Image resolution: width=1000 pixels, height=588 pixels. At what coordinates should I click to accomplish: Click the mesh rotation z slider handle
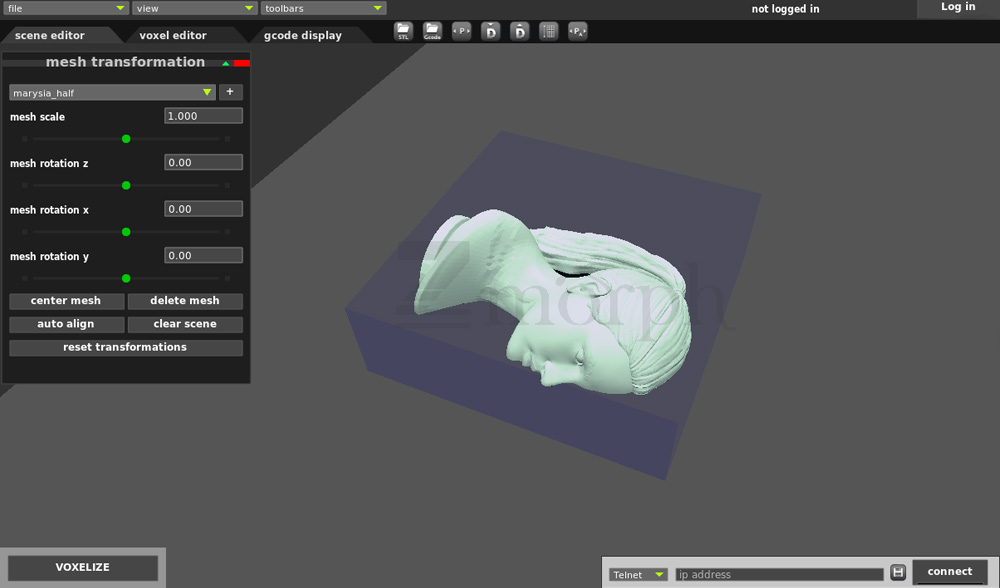pos(126,185)
